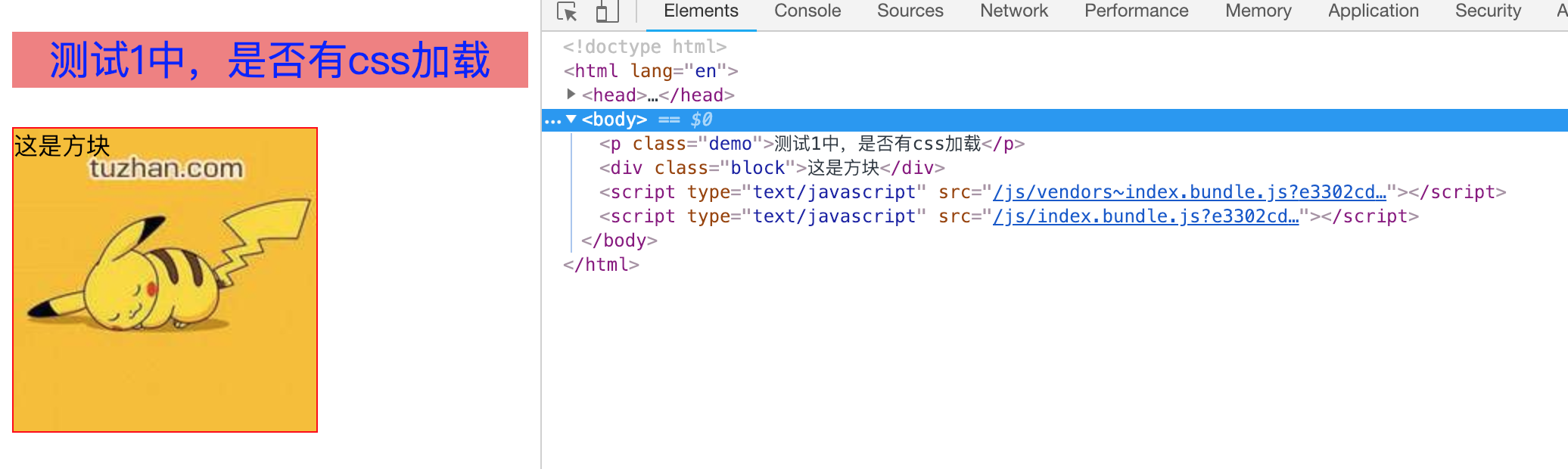Click the '这是方块' text in block
This screenshot has height=469, width=1568.
[x=62, y=145]
